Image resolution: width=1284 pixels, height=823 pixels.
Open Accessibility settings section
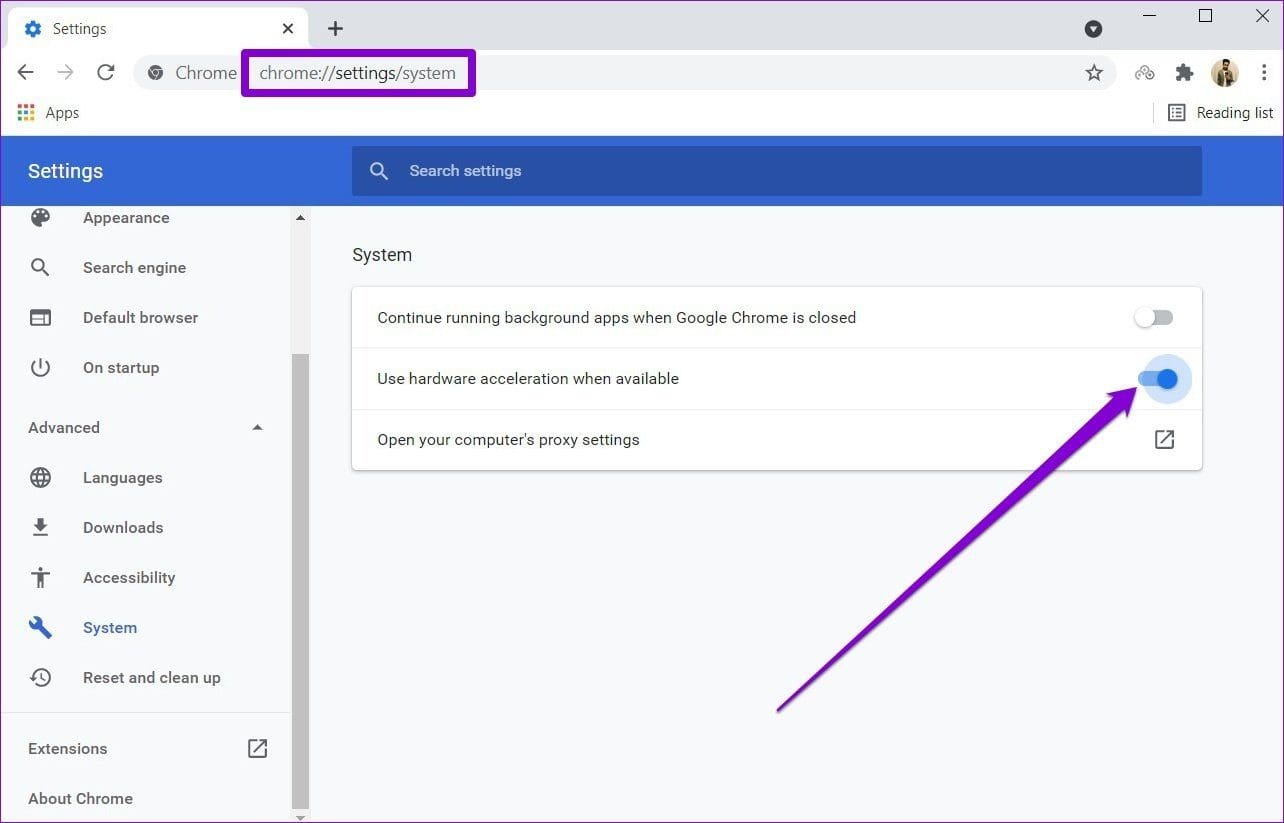pos(129,578)
